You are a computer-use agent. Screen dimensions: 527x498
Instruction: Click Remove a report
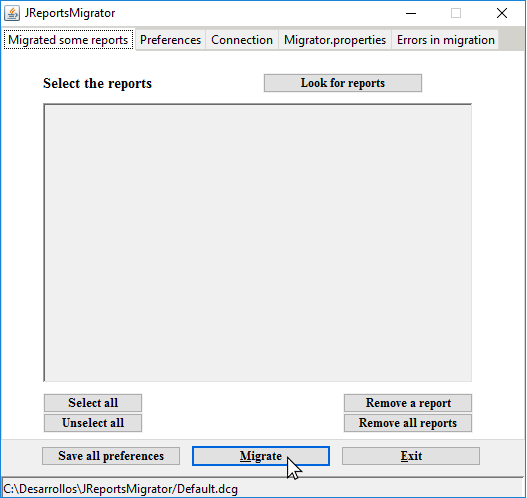click(408, 403)
